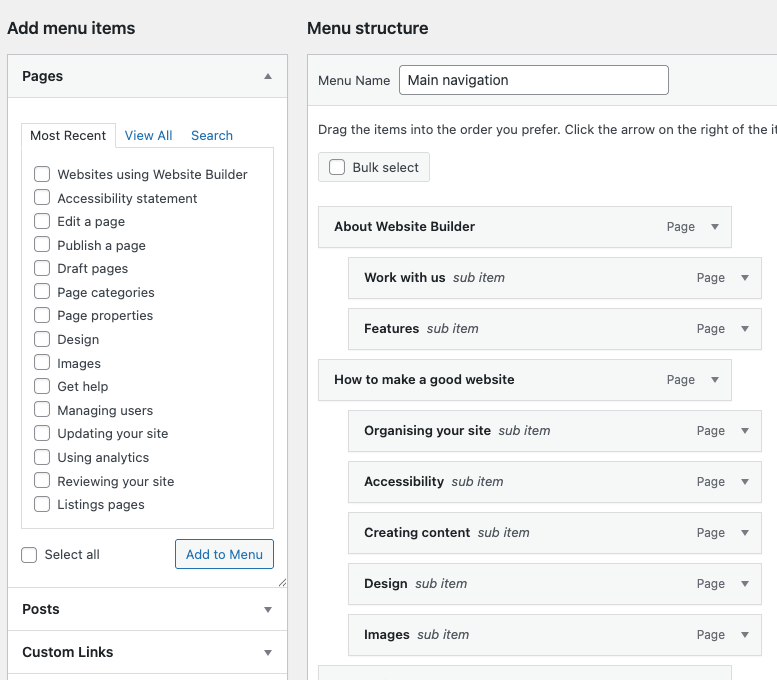Click the Menu Name text field

click(533, 80)
